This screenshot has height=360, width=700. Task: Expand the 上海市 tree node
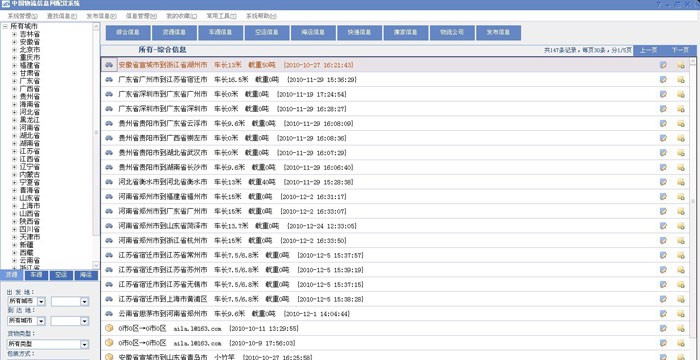point(15,206)
